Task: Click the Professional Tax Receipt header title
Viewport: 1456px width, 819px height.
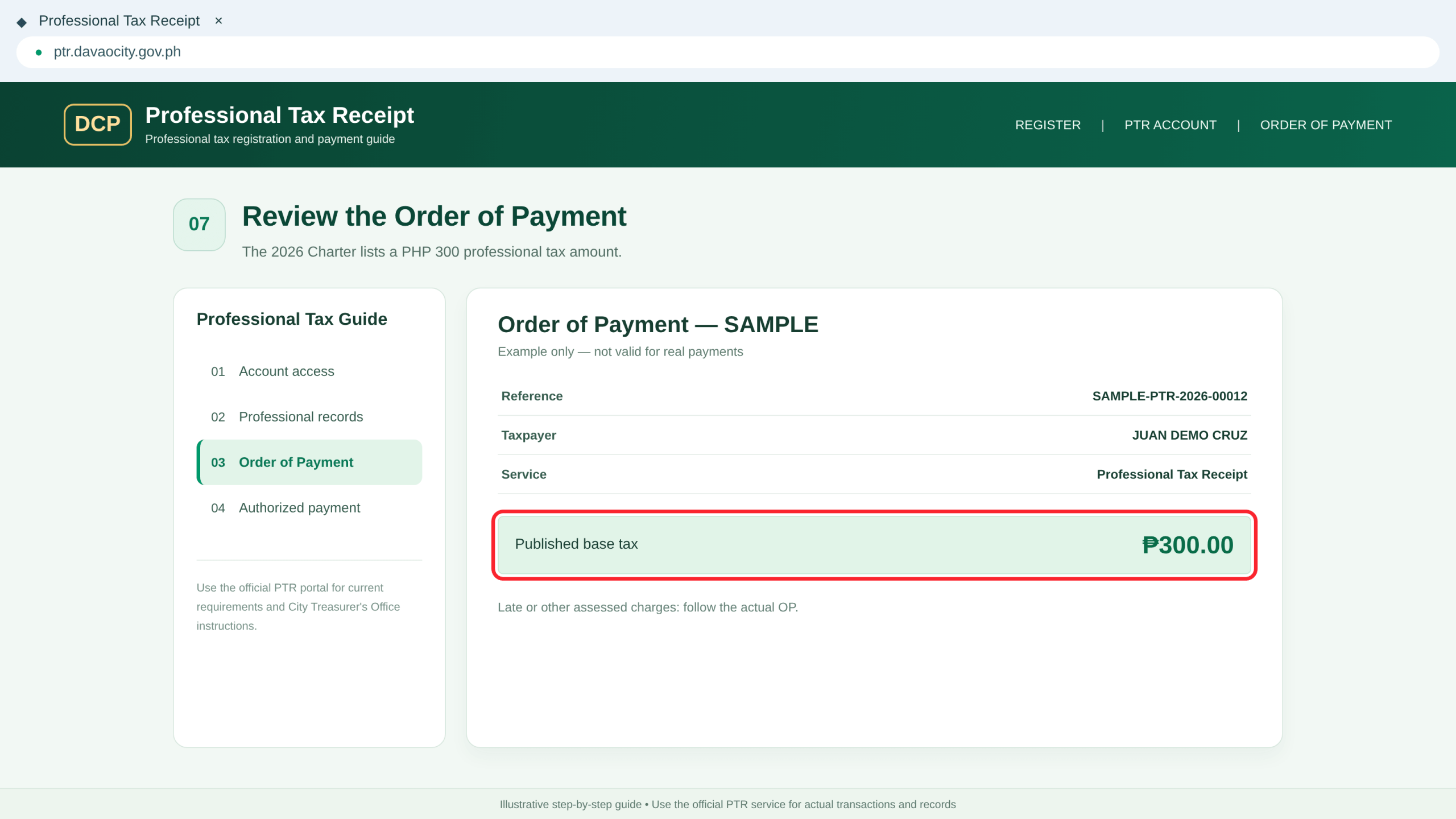Action: 279,115
